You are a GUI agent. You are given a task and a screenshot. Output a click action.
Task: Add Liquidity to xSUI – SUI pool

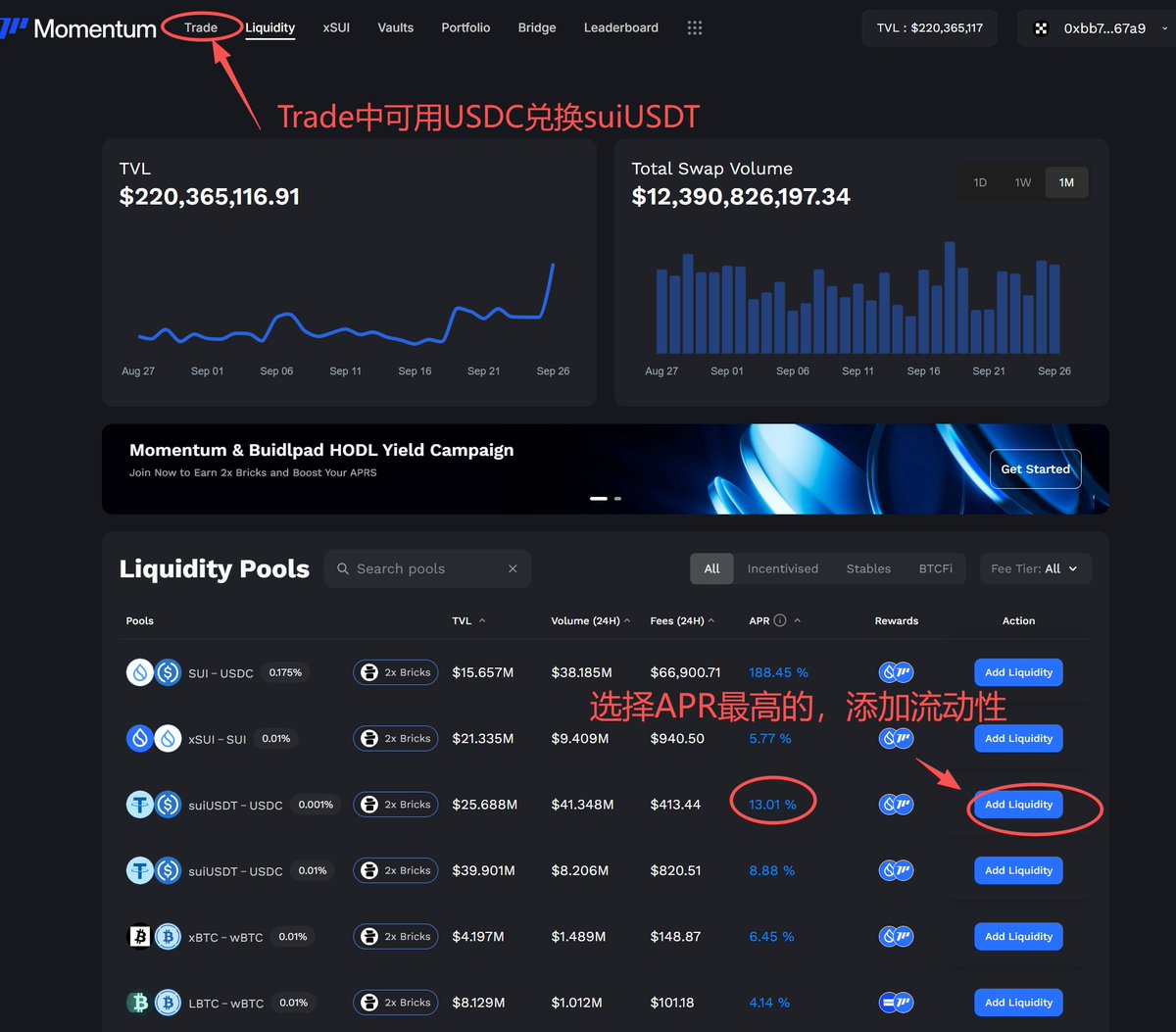(1018, 738)
